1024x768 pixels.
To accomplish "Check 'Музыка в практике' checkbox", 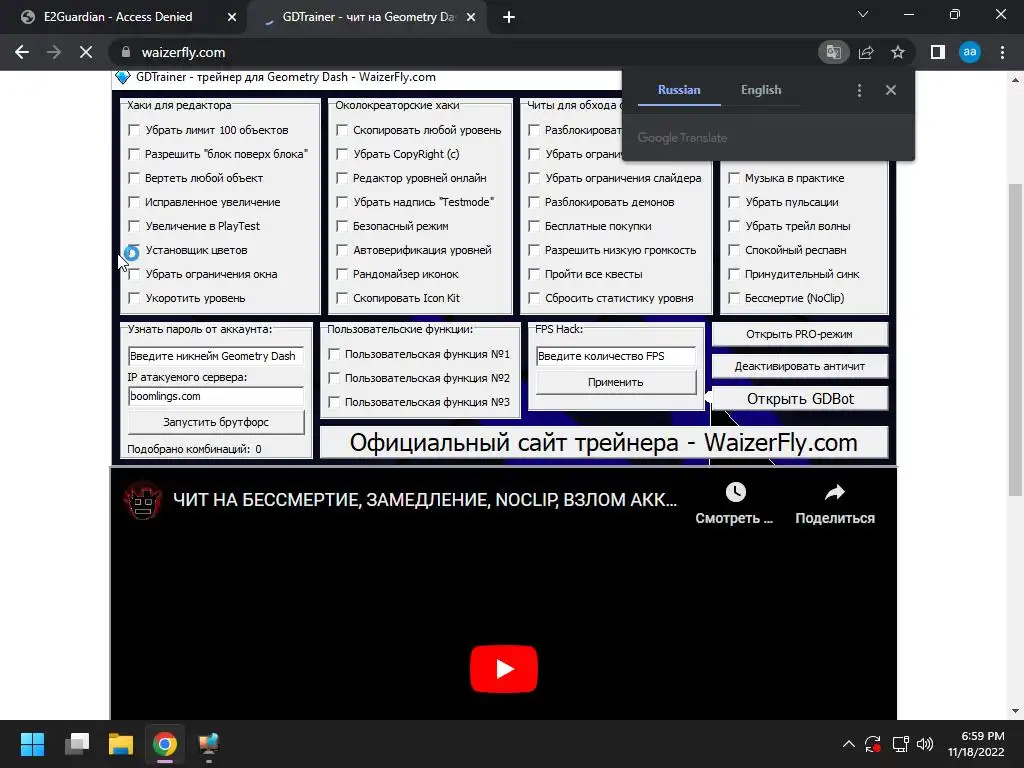I will [734, 178].
